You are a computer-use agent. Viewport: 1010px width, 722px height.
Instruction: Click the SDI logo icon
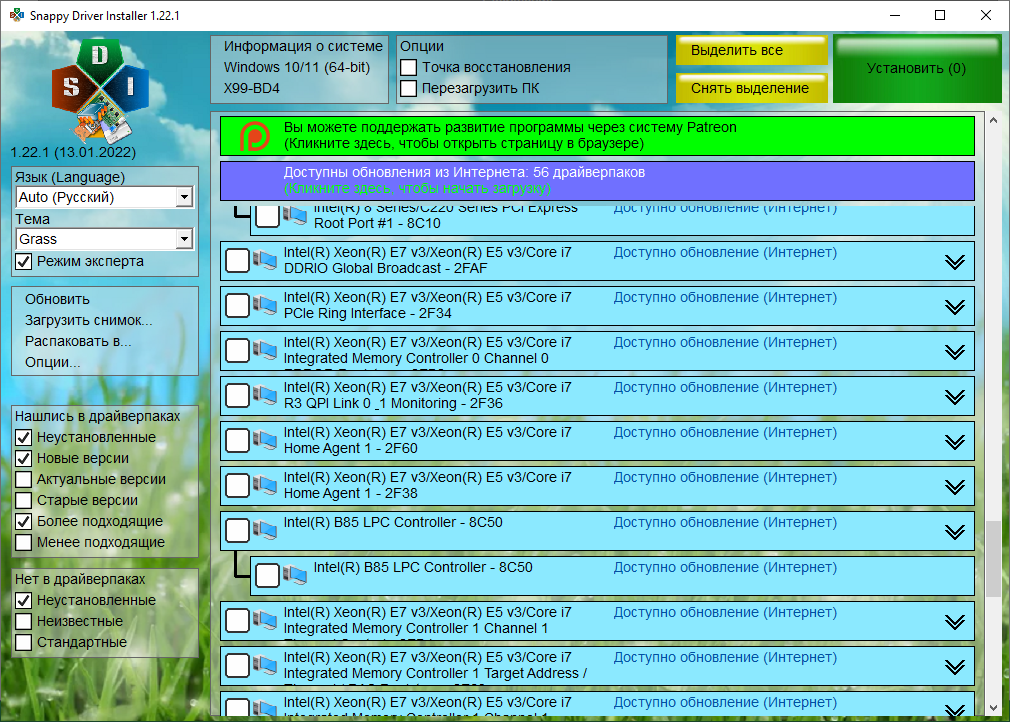pyautogui.click(x=99, y=89)
